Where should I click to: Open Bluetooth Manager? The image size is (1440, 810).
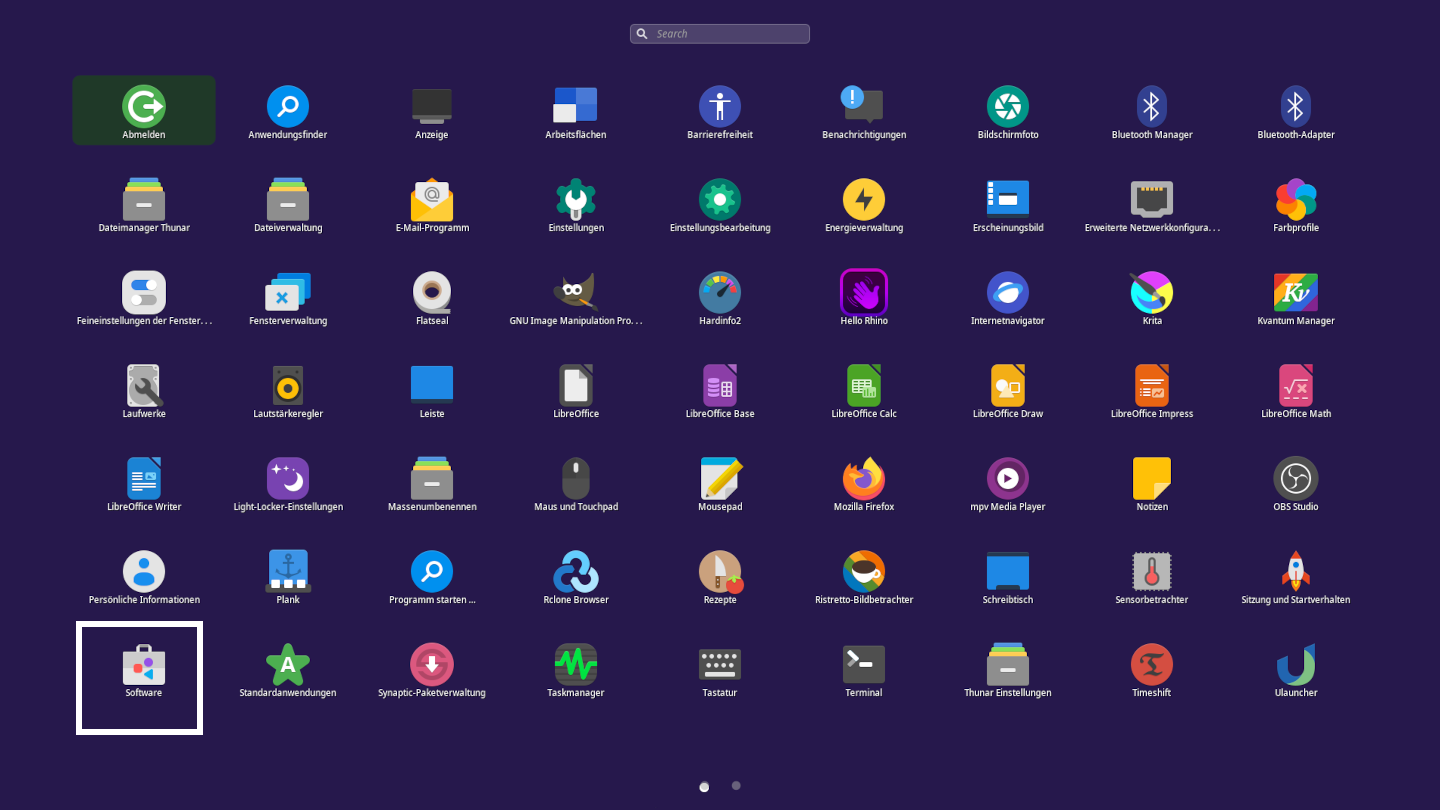[x=1151, y=107]
